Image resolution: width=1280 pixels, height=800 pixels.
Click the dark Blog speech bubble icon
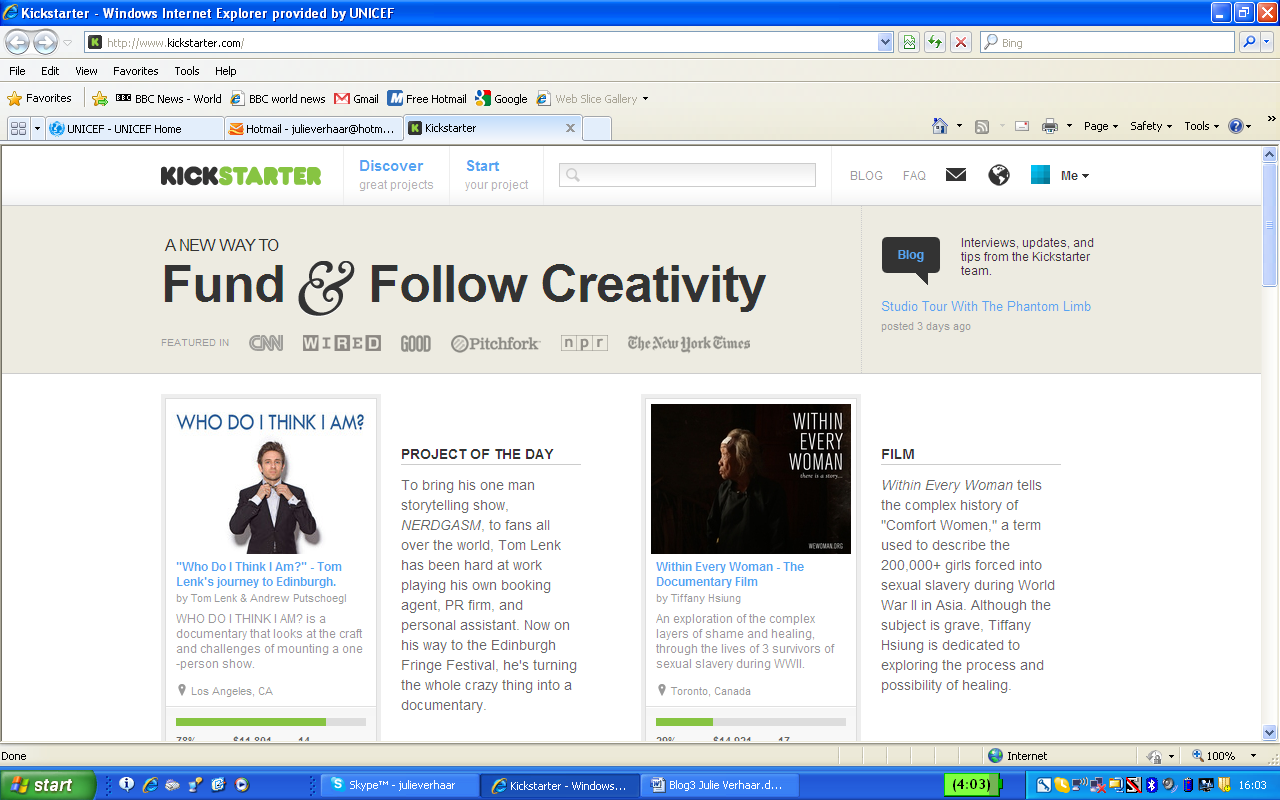click(x=911, y=258)
